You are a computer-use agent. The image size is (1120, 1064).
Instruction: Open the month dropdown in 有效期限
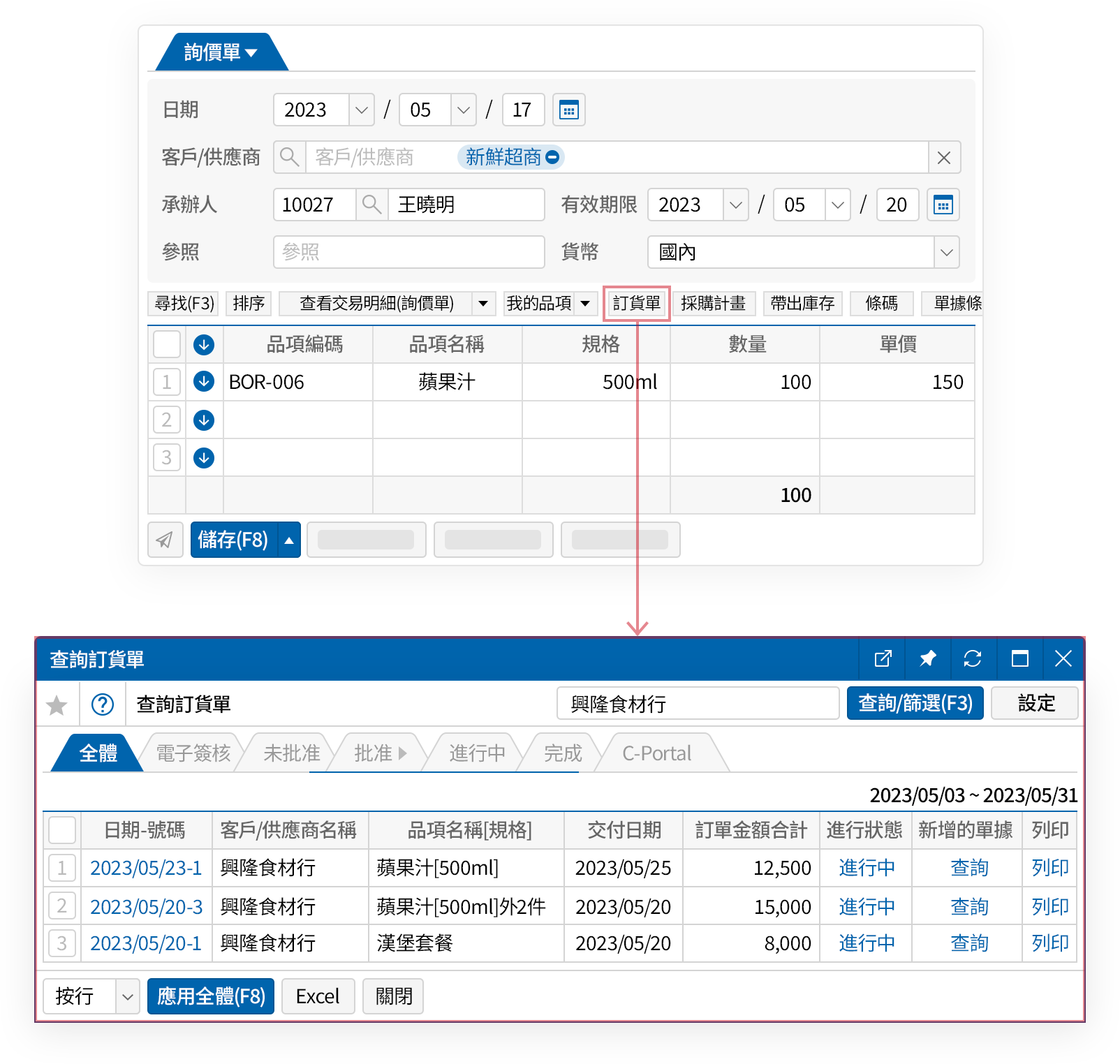[x=837, y=205]
